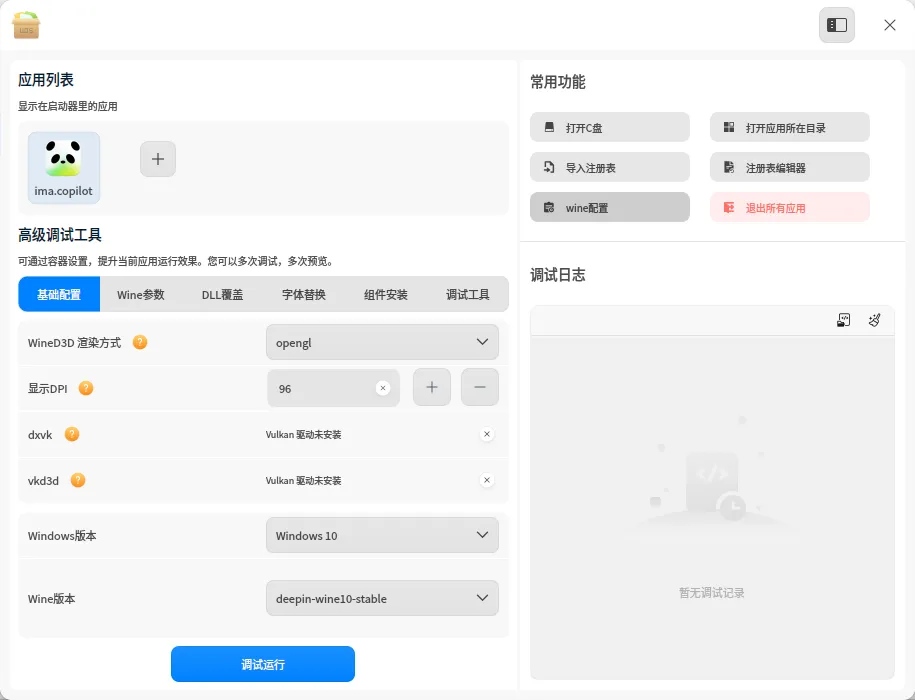
Task: Switch to the Wine参数 tab
Action: 141,295
